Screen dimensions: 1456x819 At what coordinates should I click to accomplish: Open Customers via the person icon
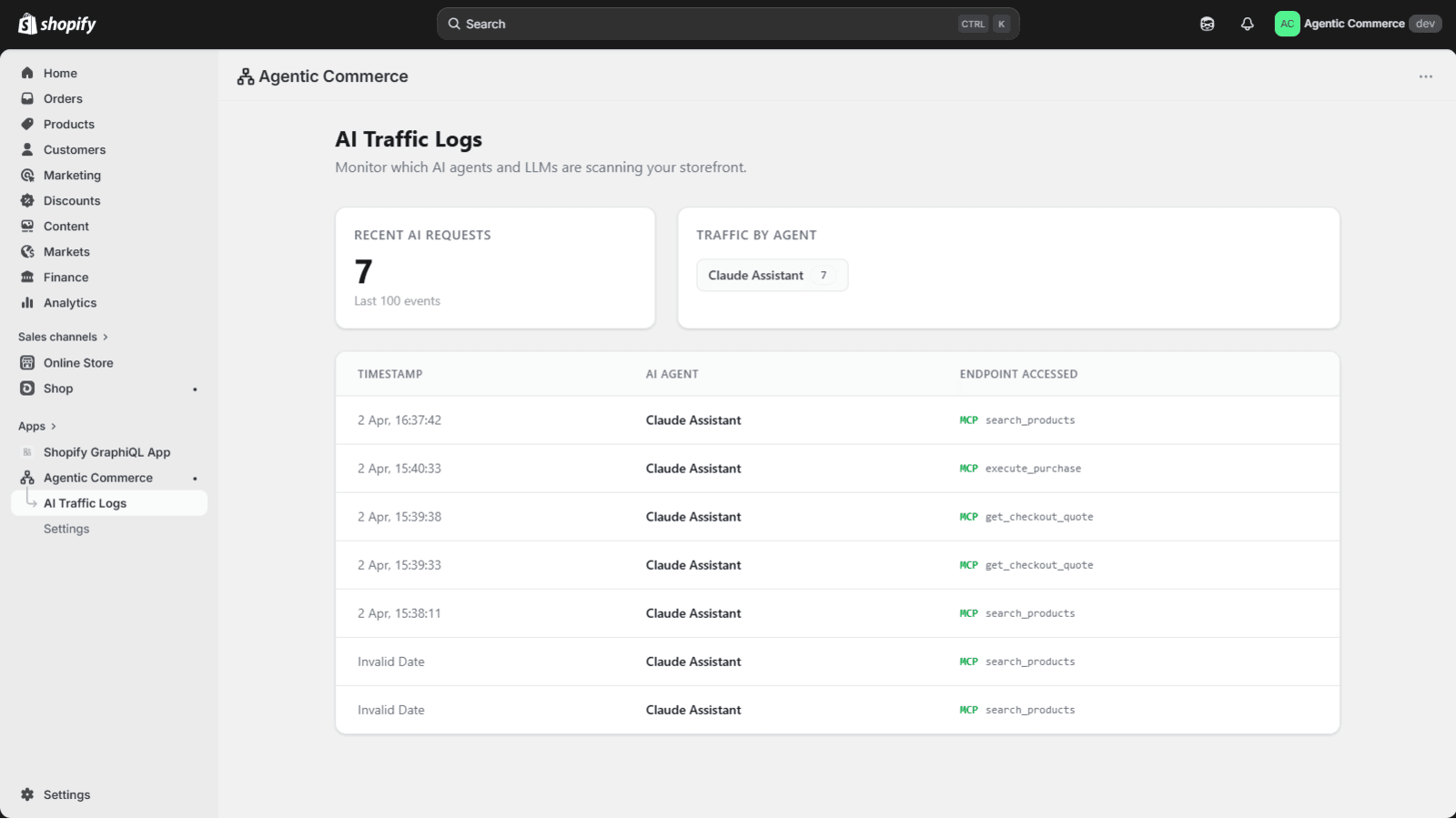[x=27, y=149]
